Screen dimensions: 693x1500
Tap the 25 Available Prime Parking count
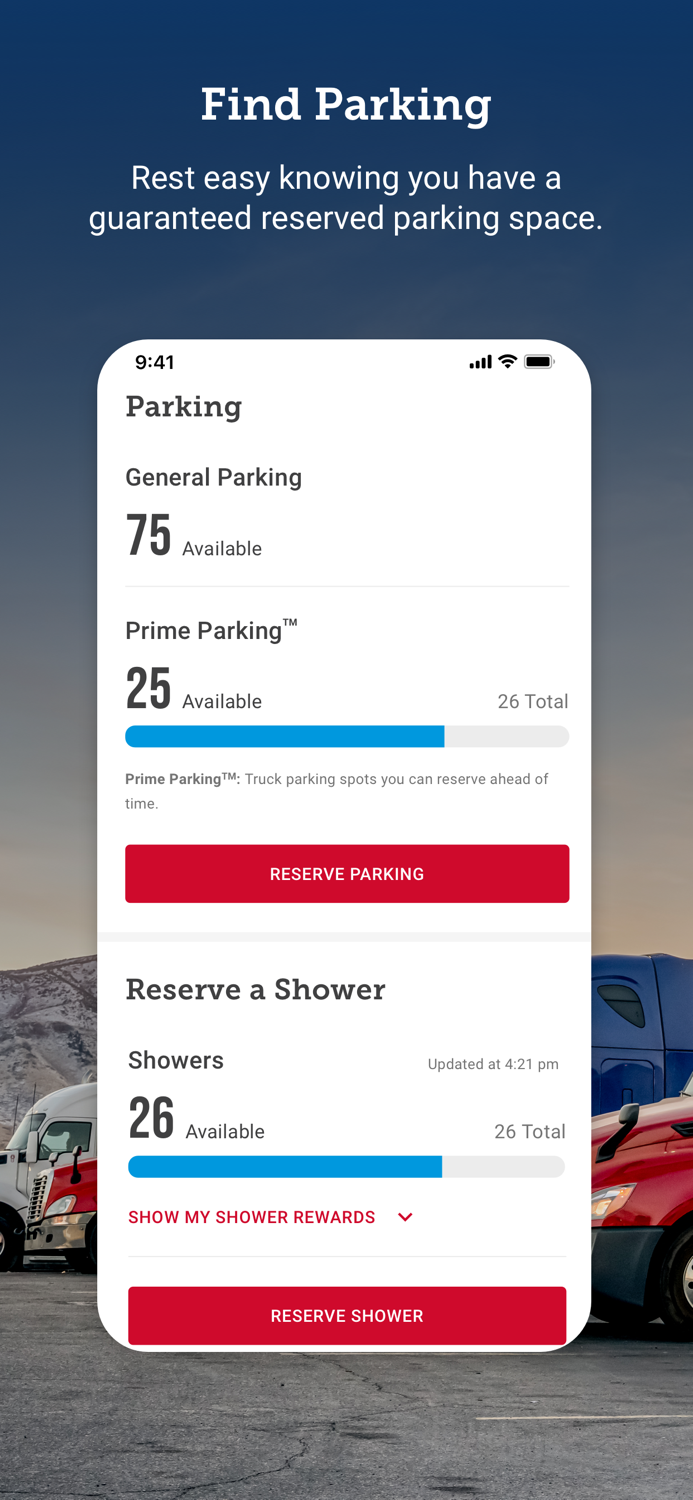(193, 688)
